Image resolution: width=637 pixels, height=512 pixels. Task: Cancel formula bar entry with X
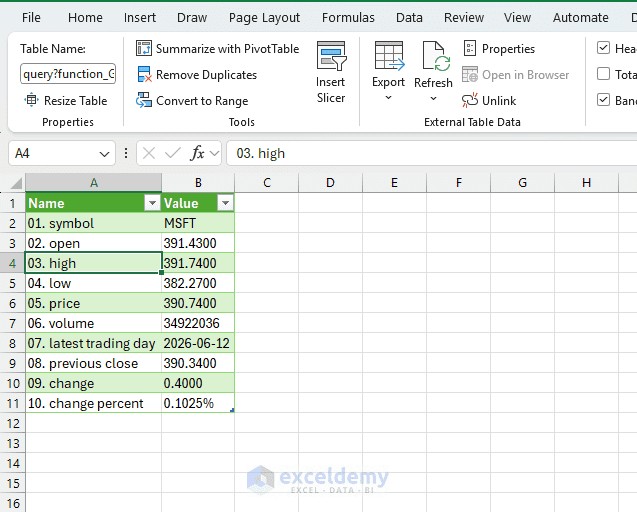point(149,154)
